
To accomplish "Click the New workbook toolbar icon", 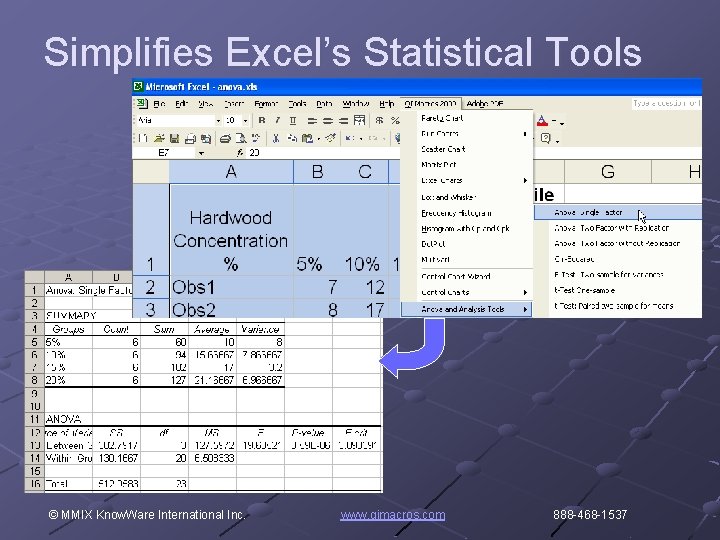I will (143, 138).
